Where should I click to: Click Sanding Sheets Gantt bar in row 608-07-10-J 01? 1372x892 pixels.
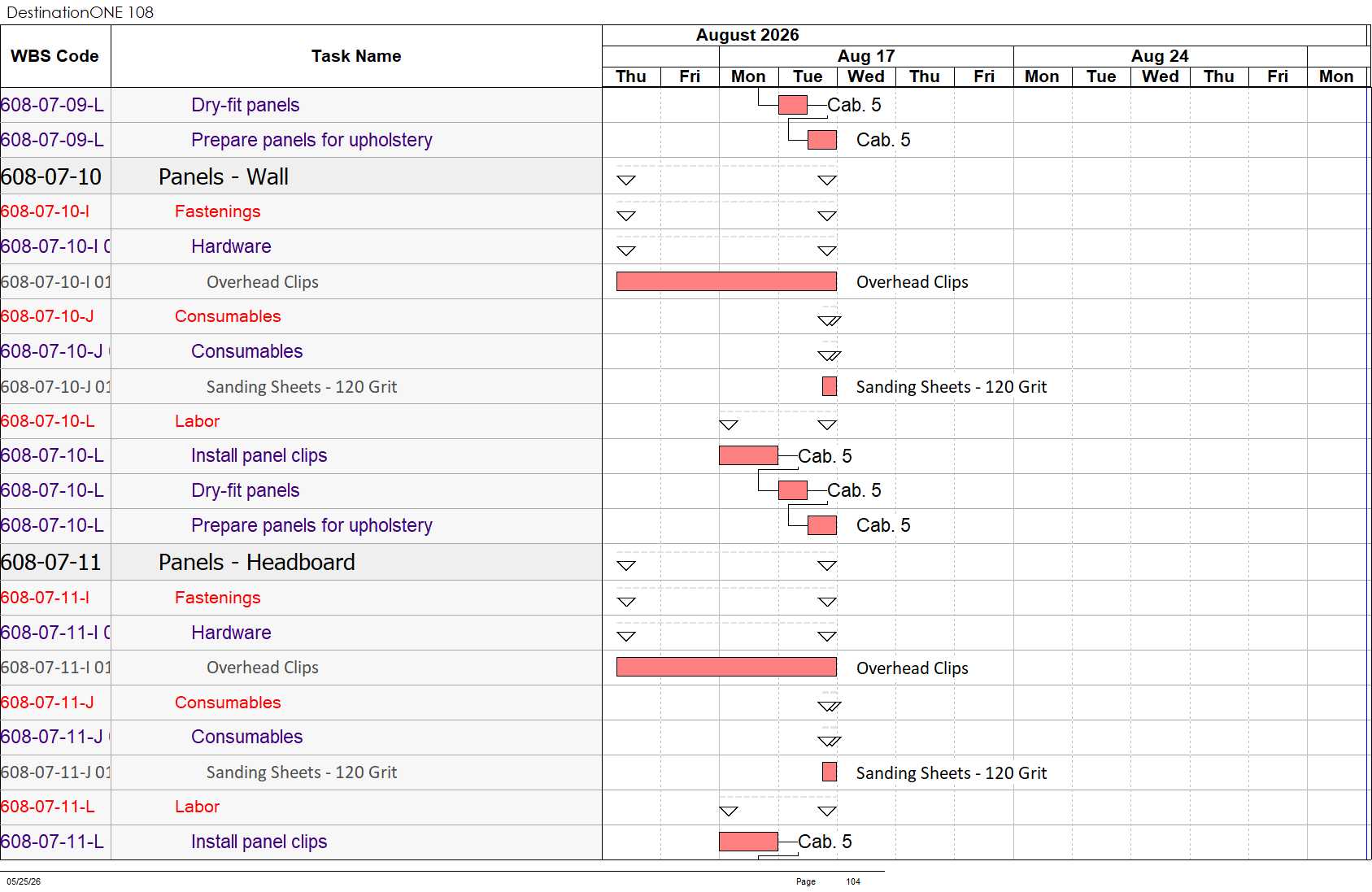coord(830,386)
